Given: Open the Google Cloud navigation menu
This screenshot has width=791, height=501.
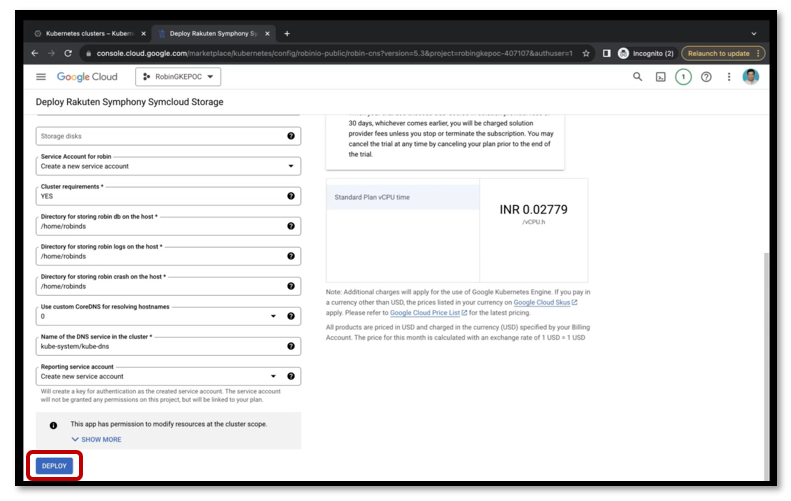Looking at the screenshot, I should tap(41, 77).
